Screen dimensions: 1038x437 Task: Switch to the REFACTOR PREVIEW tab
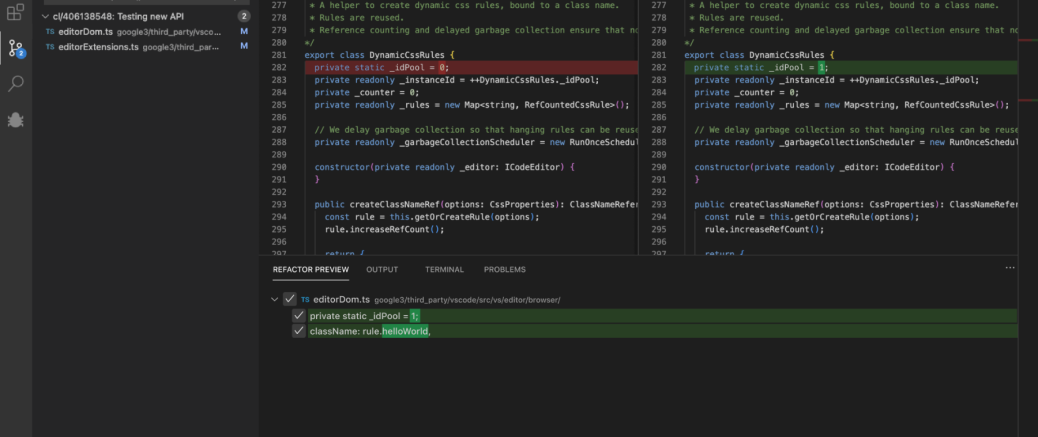(310, 269)
